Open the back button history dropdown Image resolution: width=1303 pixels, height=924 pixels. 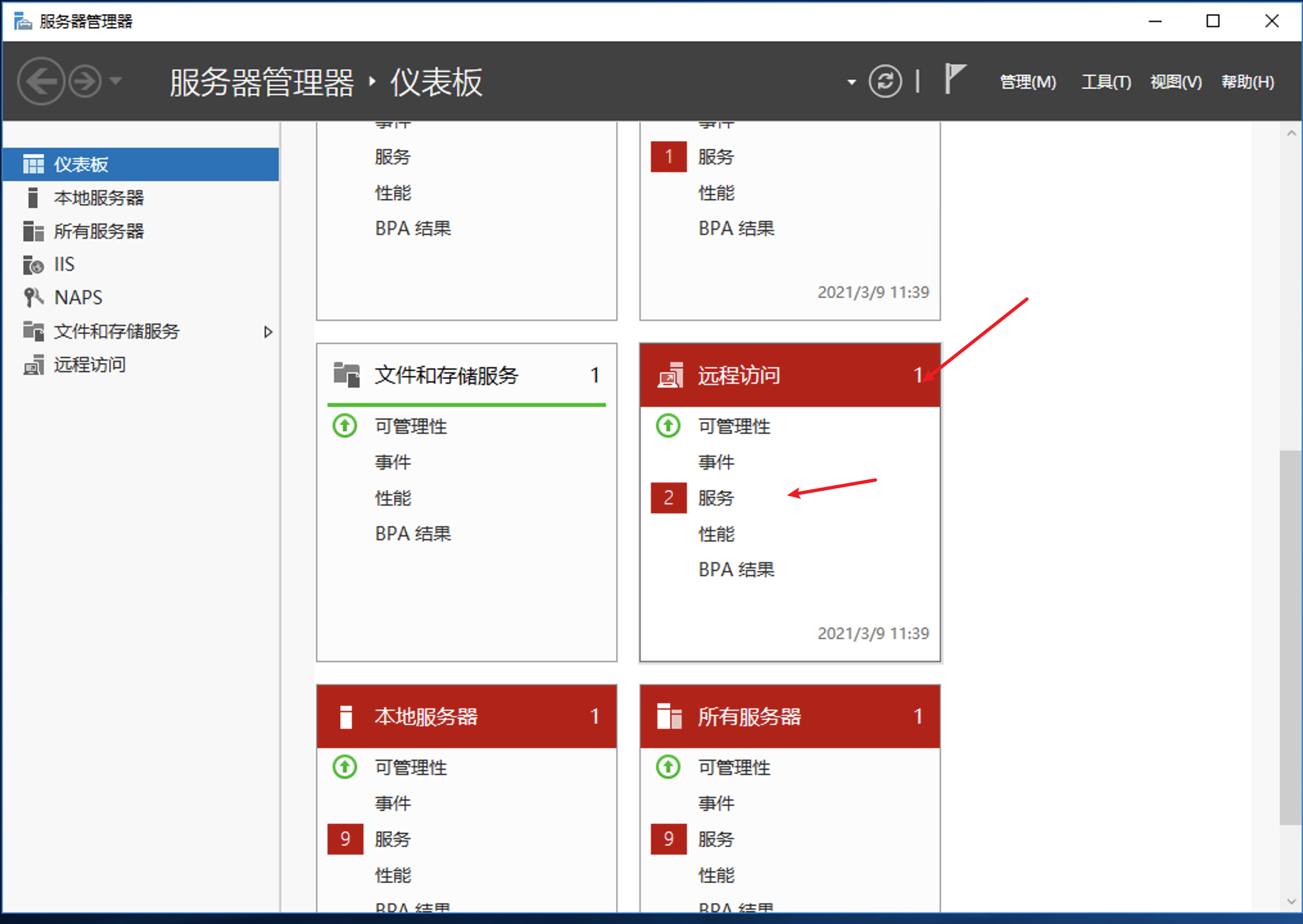116,81
